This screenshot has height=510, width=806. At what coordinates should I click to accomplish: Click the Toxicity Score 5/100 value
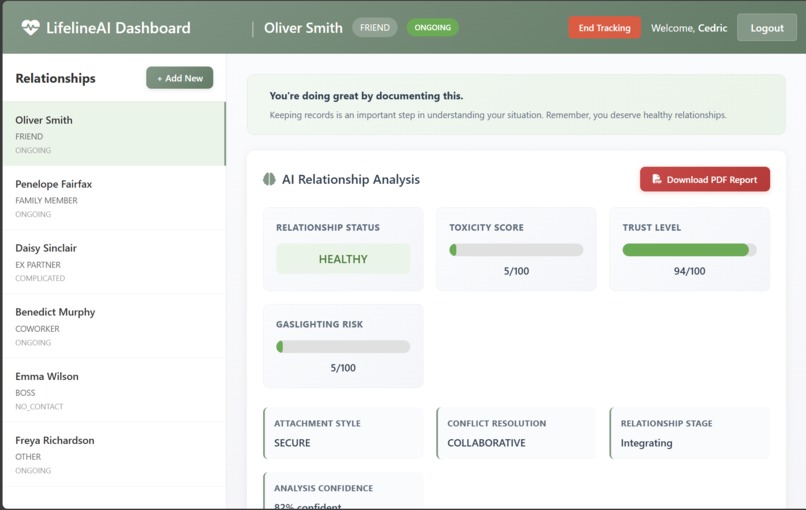(516, 271)
